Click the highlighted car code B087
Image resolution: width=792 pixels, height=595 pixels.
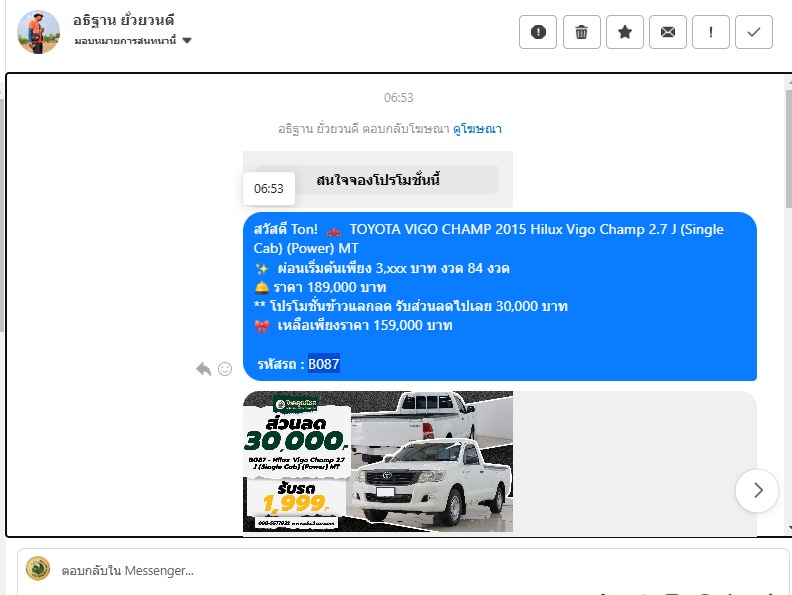(x=324, y=364)
